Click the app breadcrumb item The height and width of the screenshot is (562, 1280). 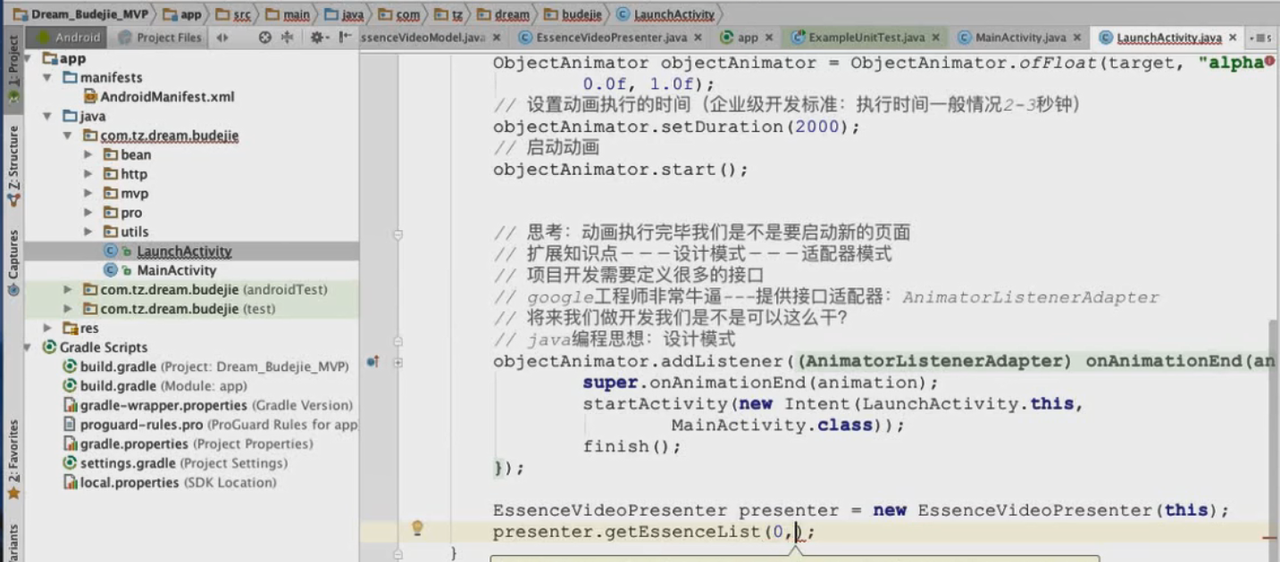182,14
